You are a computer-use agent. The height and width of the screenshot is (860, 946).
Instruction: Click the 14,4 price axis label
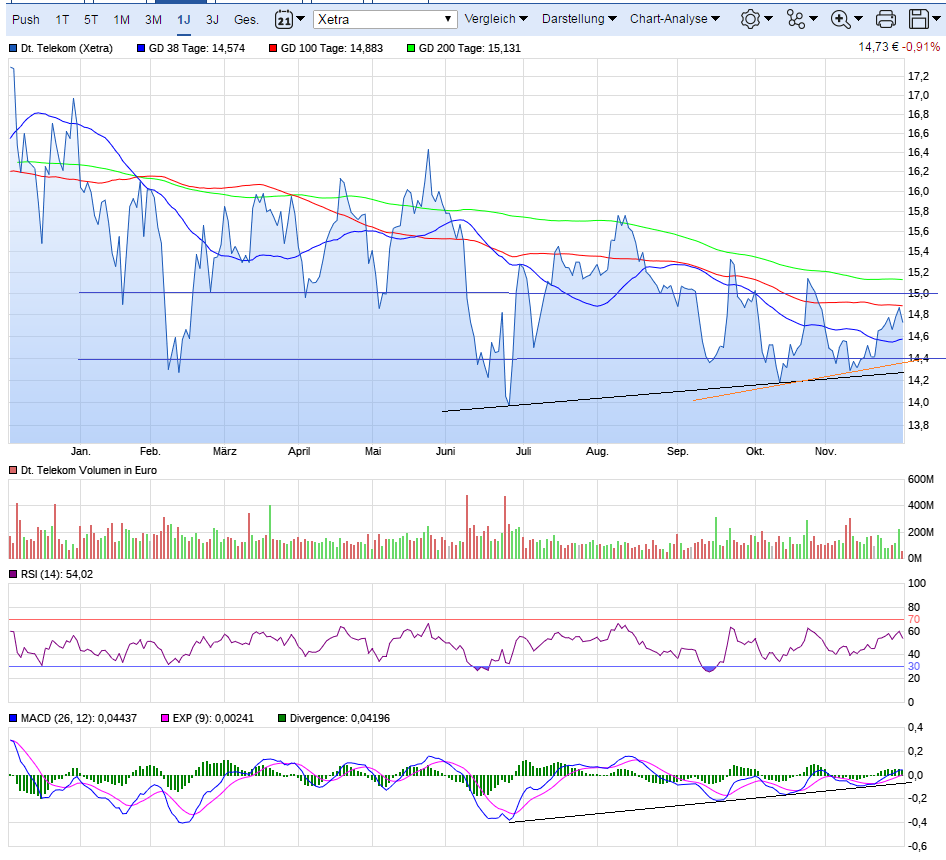point(918,358)
